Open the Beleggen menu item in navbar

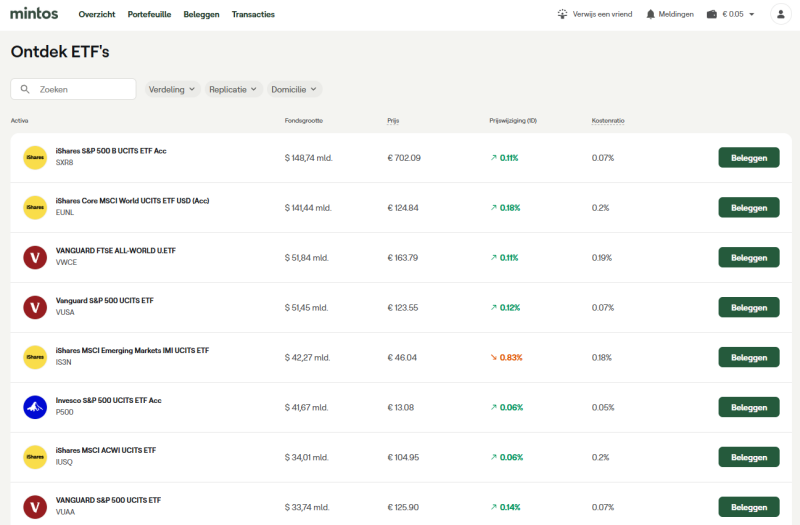(x=202, y=14)
